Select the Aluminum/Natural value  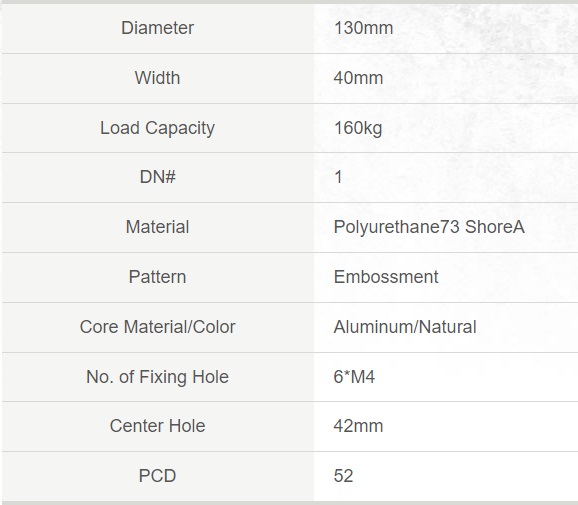[405, 327]
